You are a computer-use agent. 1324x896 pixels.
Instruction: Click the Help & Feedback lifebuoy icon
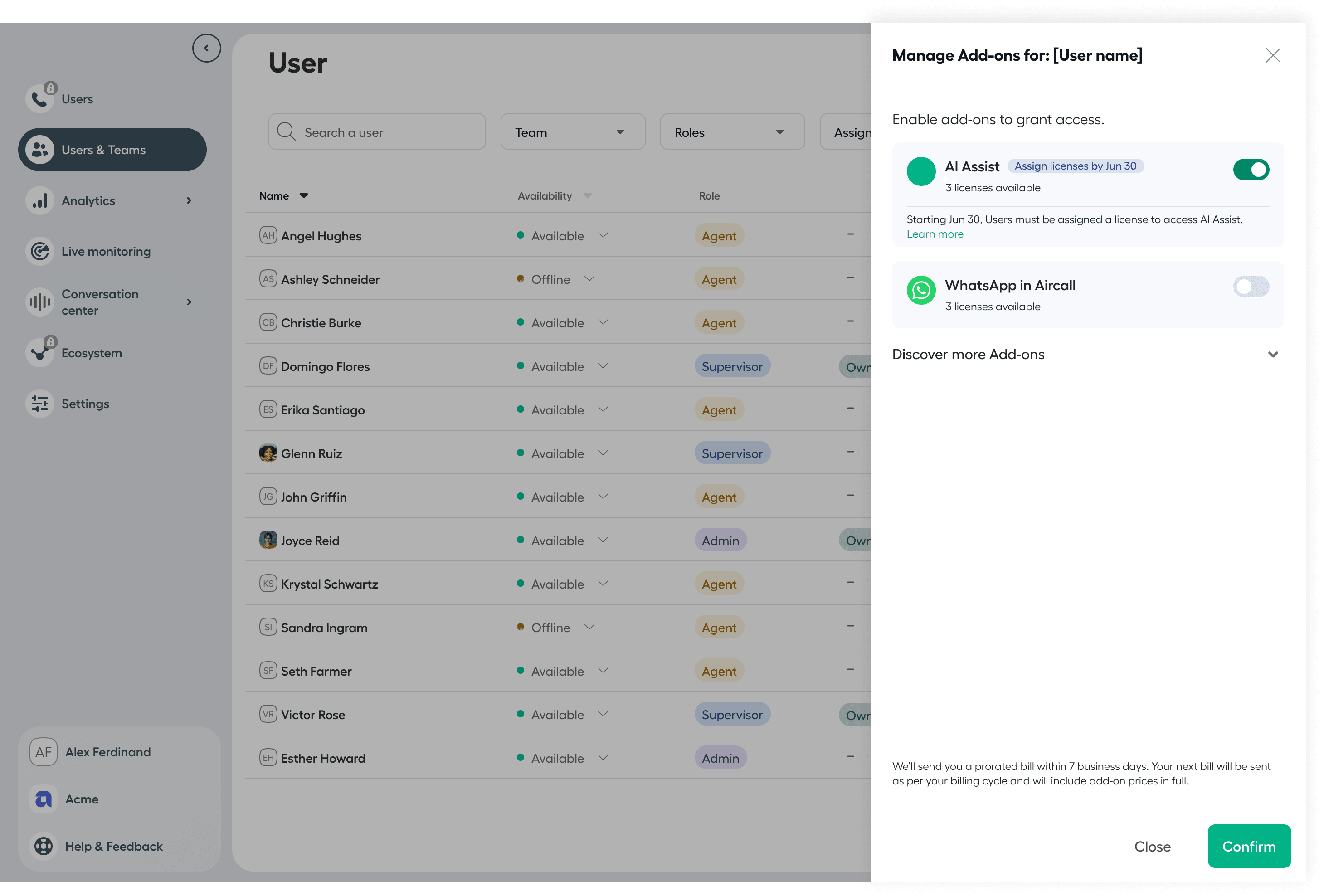pyautogui.click(x=43, y=846)
